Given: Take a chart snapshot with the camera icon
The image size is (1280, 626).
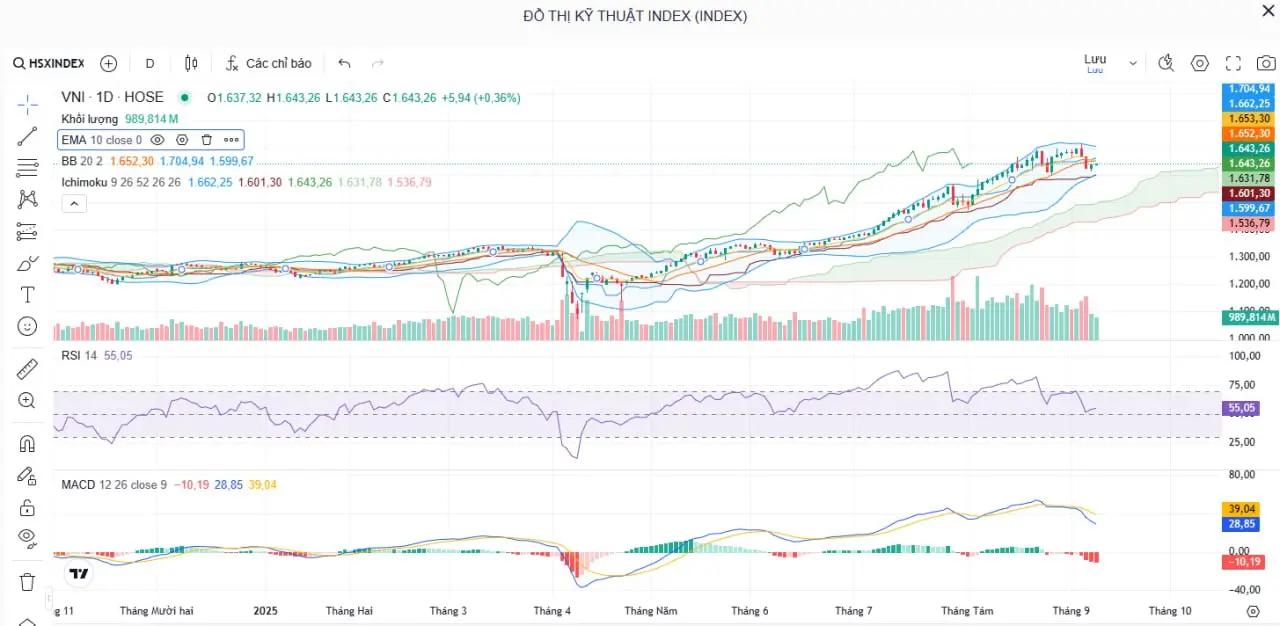Looking at the screenshot, I should click(x=1265, y=62).
